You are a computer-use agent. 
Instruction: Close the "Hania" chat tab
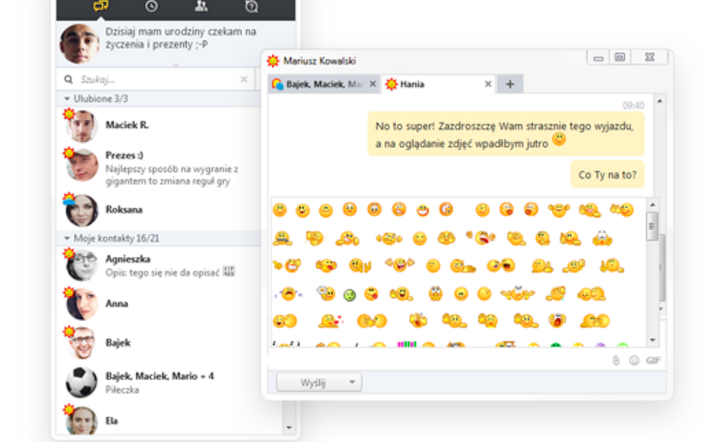coord(488,84)
